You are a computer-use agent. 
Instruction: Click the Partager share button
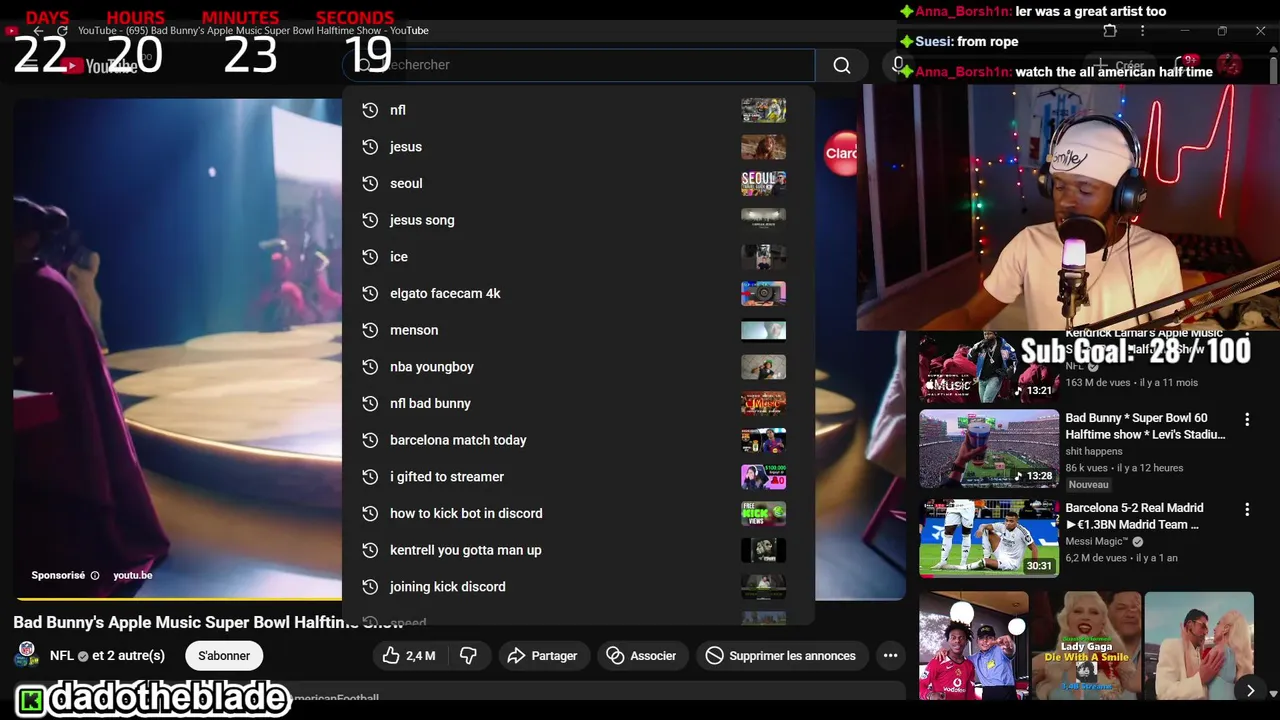click(542, 656)
